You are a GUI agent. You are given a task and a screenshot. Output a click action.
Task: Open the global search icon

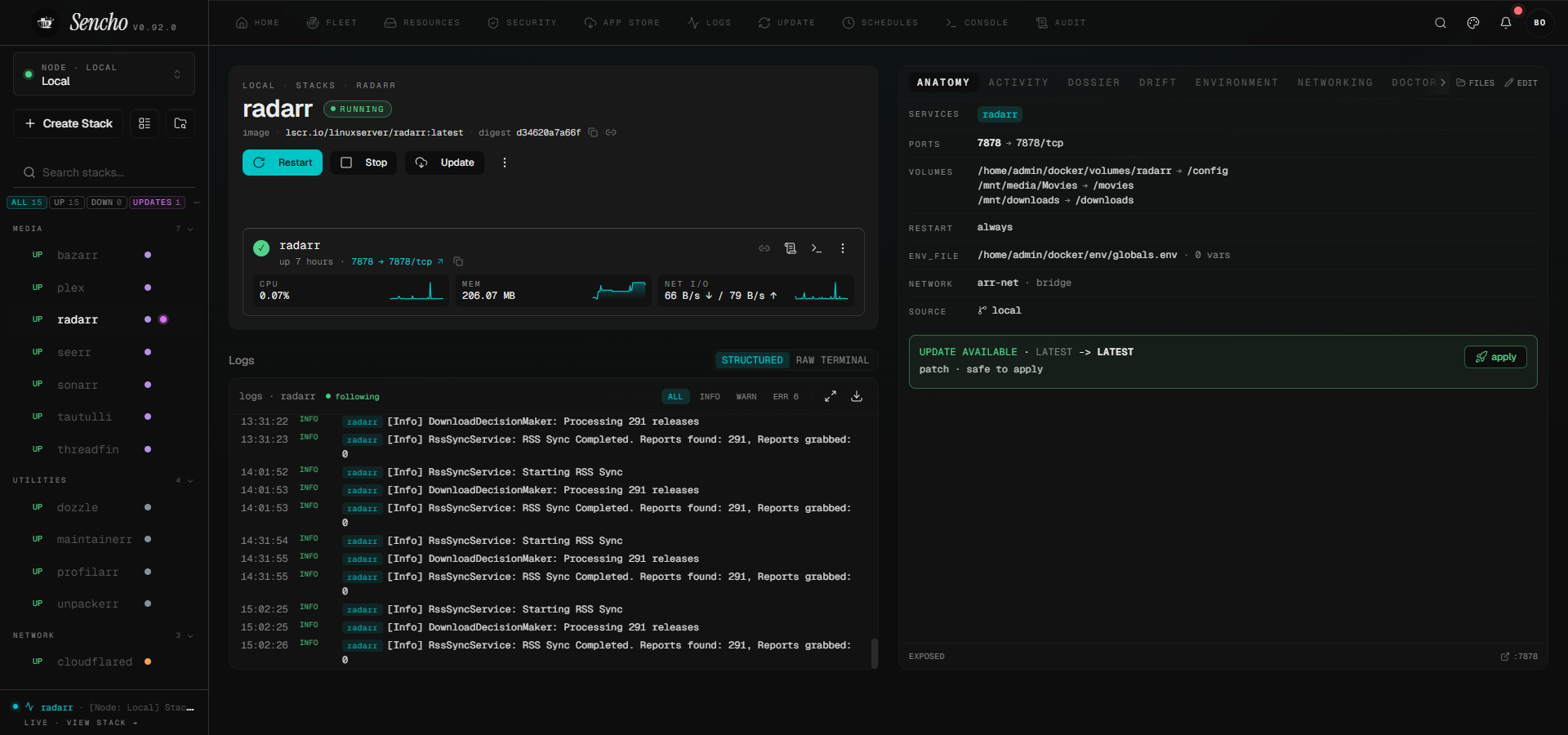(1441, 23)
